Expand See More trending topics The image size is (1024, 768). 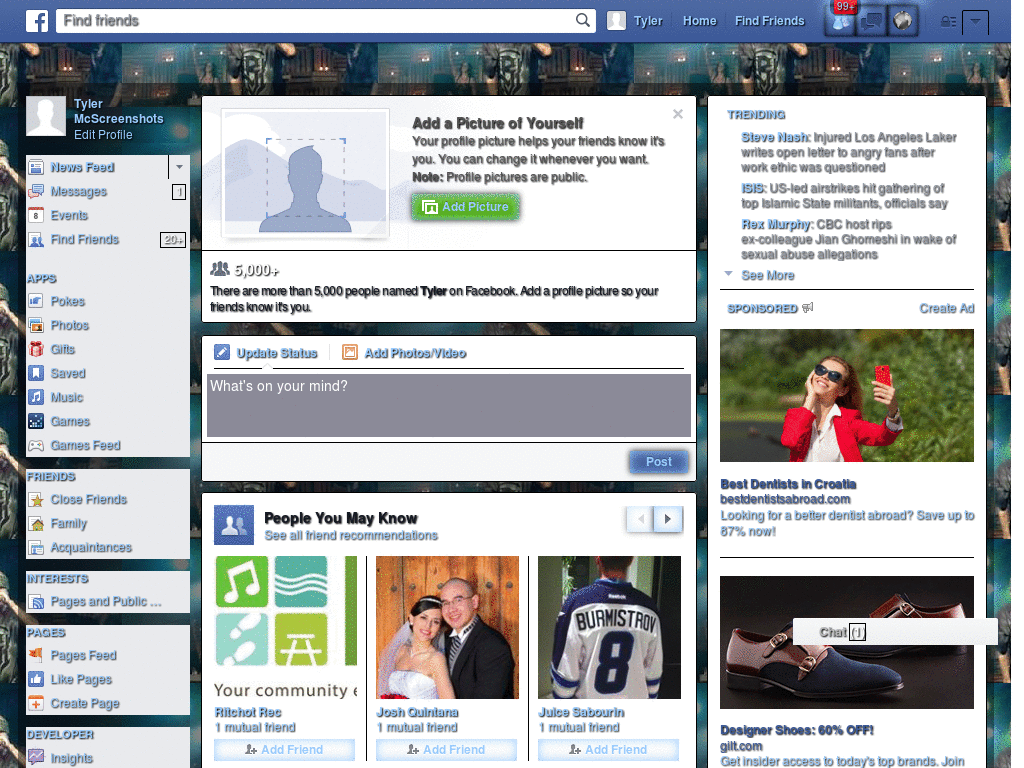pyautogui.click(x=768, y=276)
